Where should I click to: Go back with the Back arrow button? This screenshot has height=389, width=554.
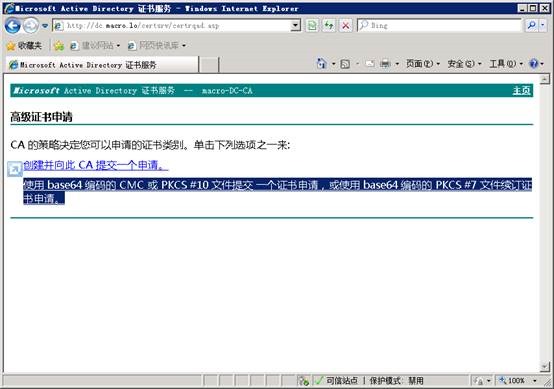[x=13, y=25]
